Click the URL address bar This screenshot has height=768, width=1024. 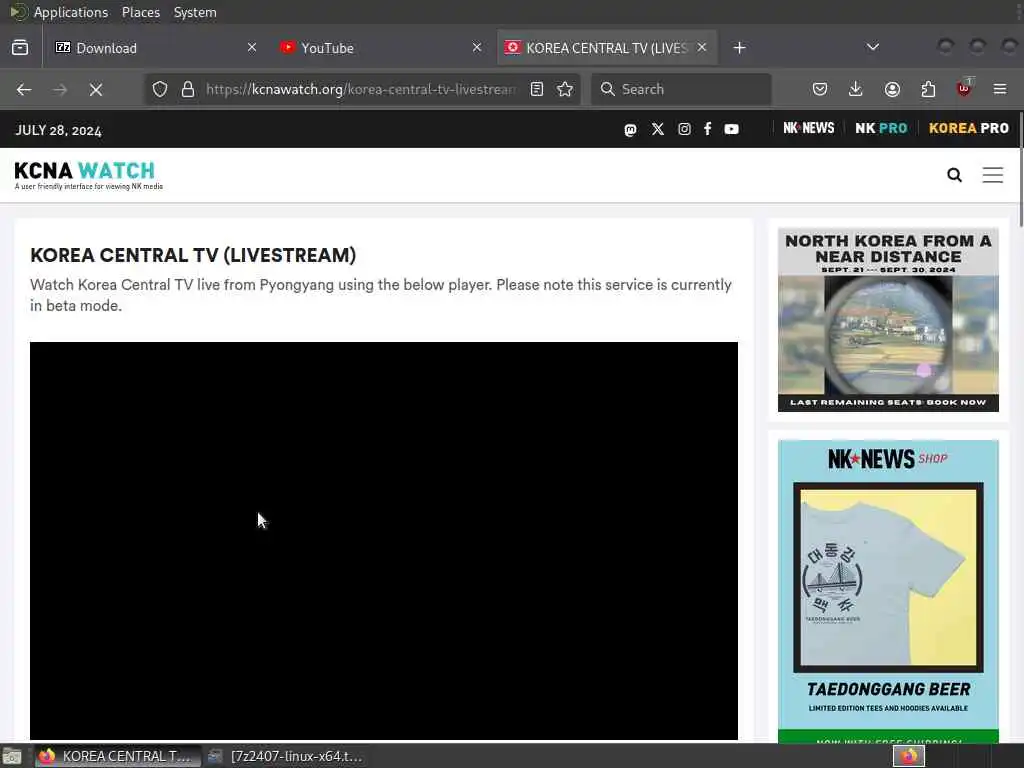point(360,89)
